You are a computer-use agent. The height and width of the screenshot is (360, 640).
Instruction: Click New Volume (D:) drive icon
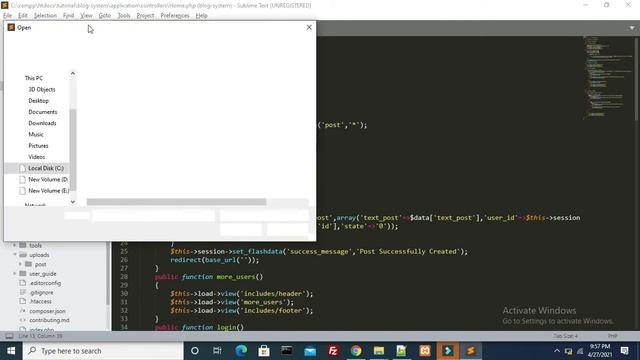click(22, 180)
